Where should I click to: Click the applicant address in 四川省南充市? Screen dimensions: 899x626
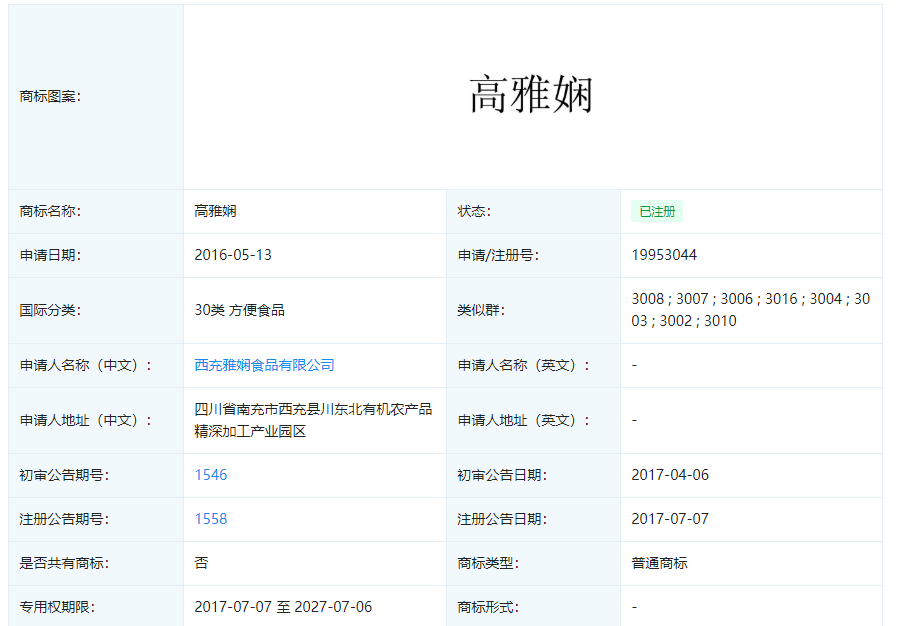[313, 420]
